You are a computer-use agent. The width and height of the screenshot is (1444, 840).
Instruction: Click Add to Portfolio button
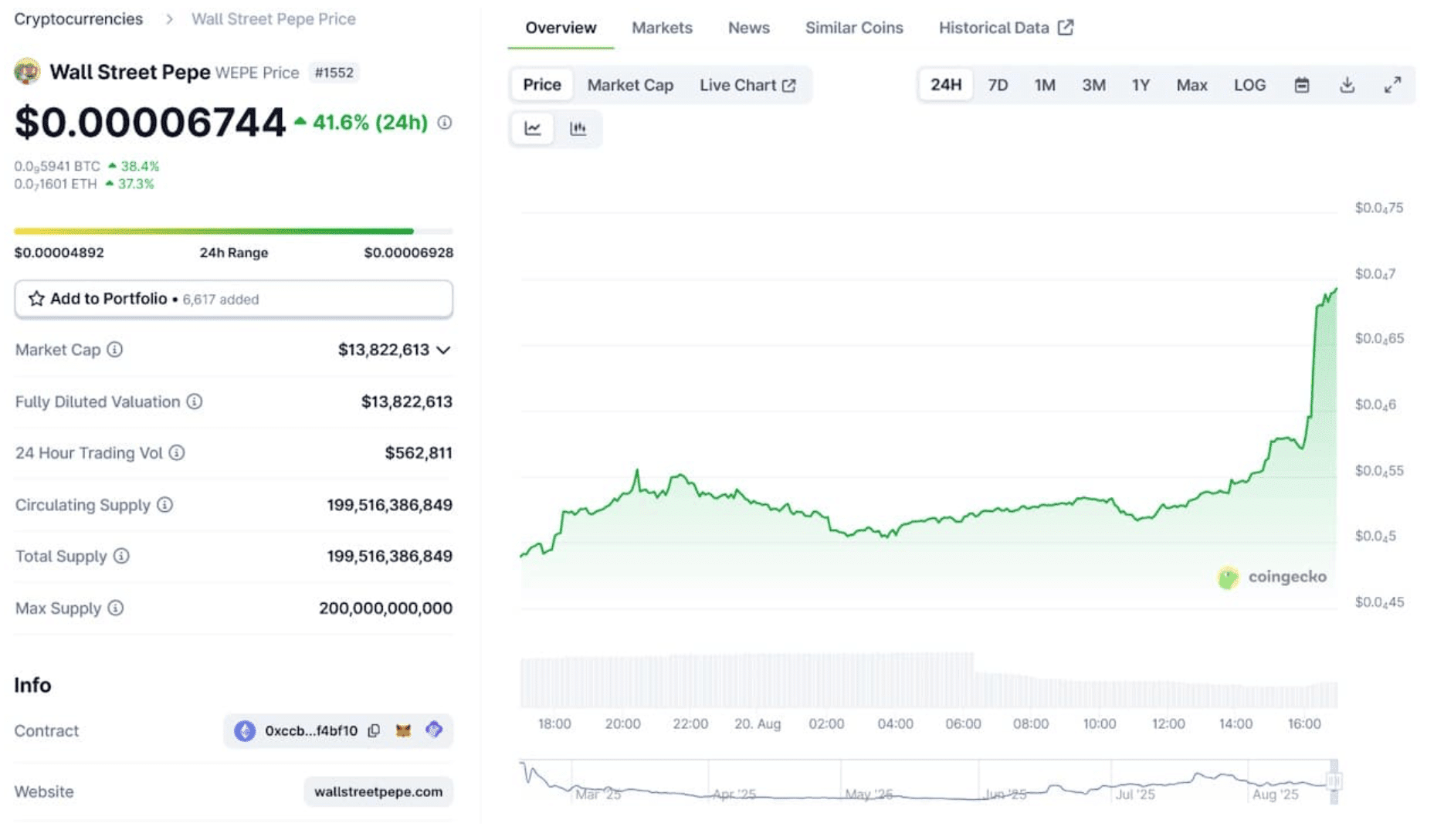click(233, 299)
